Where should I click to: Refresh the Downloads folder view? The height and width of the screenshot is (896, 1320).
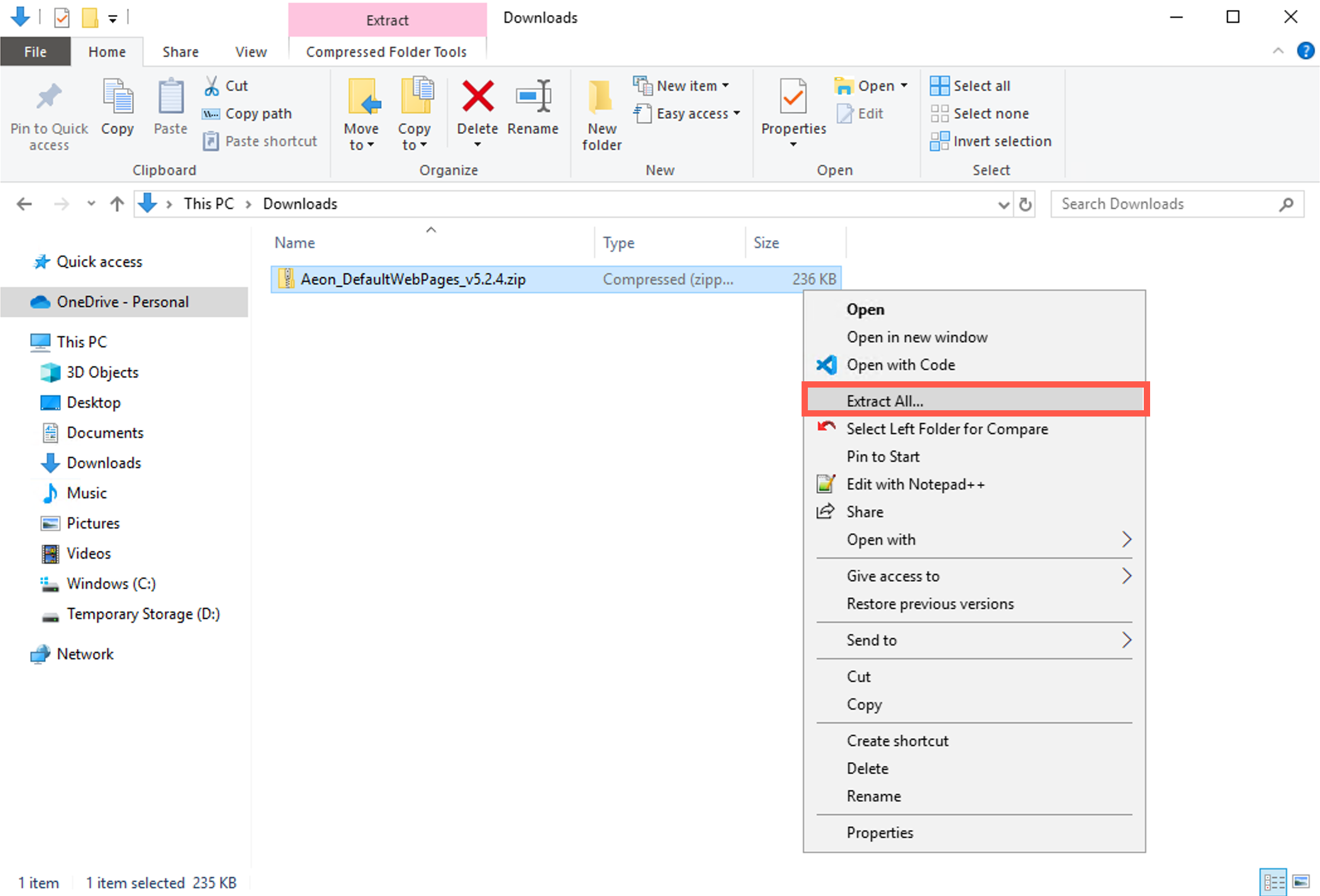tap(1026, 204)
